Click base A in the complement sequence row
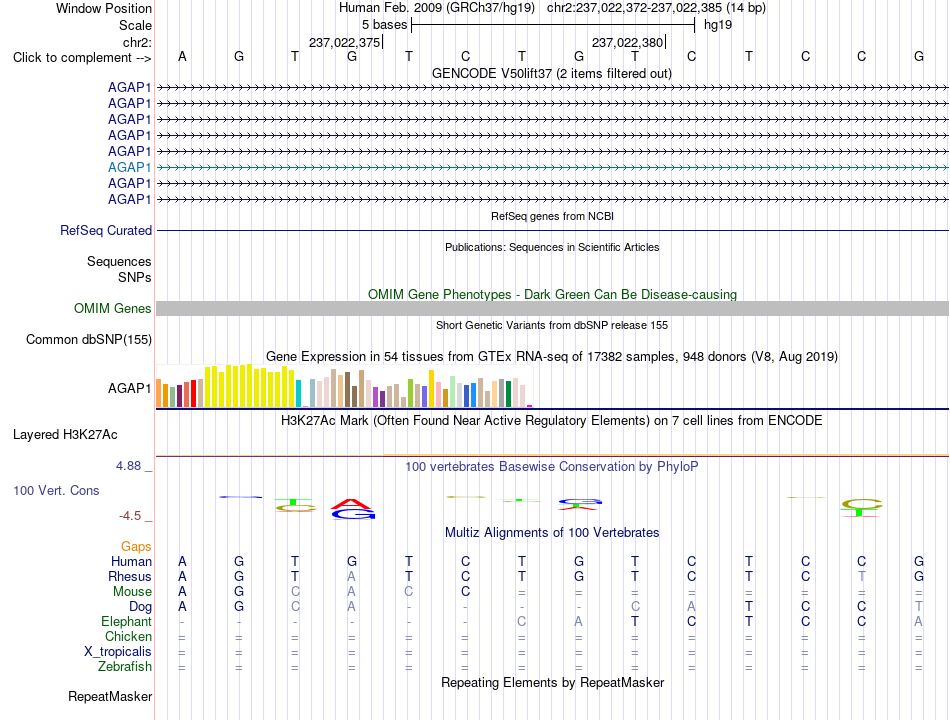Screen dimensions: 950x720 pyautogui.click(x=182, y=56)
